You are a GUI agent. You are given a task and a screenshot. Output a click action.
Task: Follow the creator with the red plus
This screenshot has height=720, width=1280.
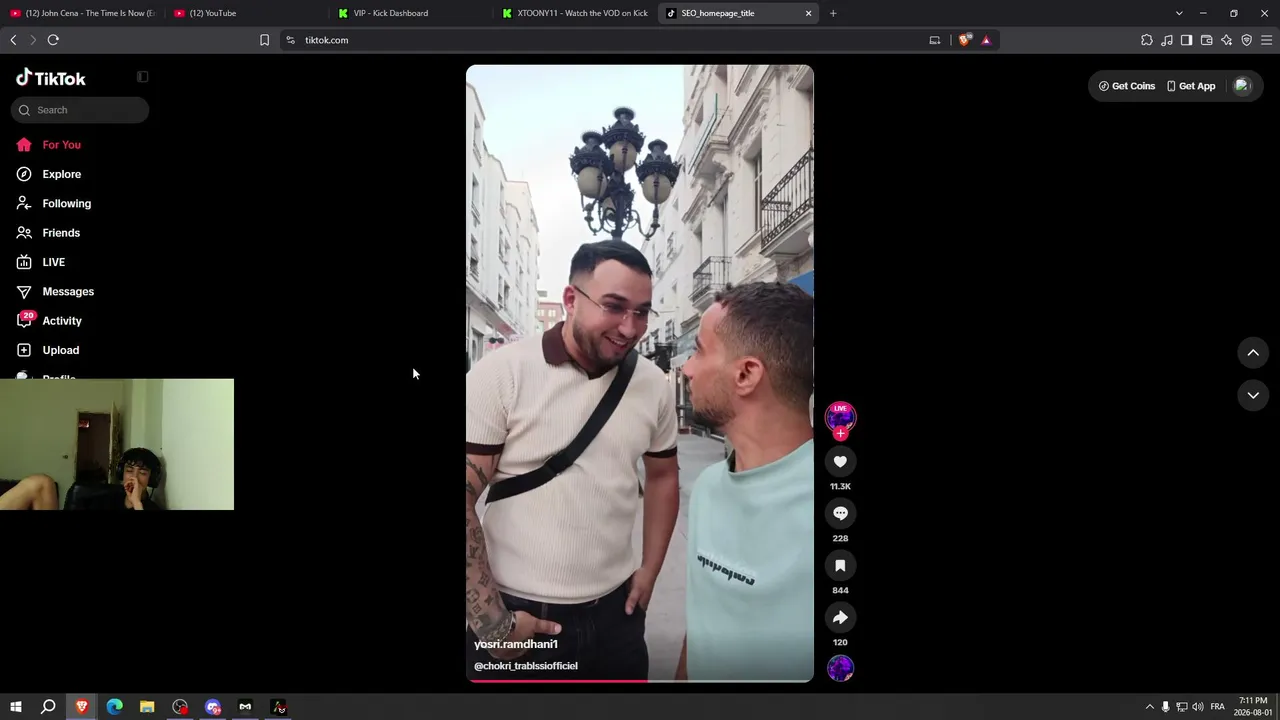(x=840, y=434)
